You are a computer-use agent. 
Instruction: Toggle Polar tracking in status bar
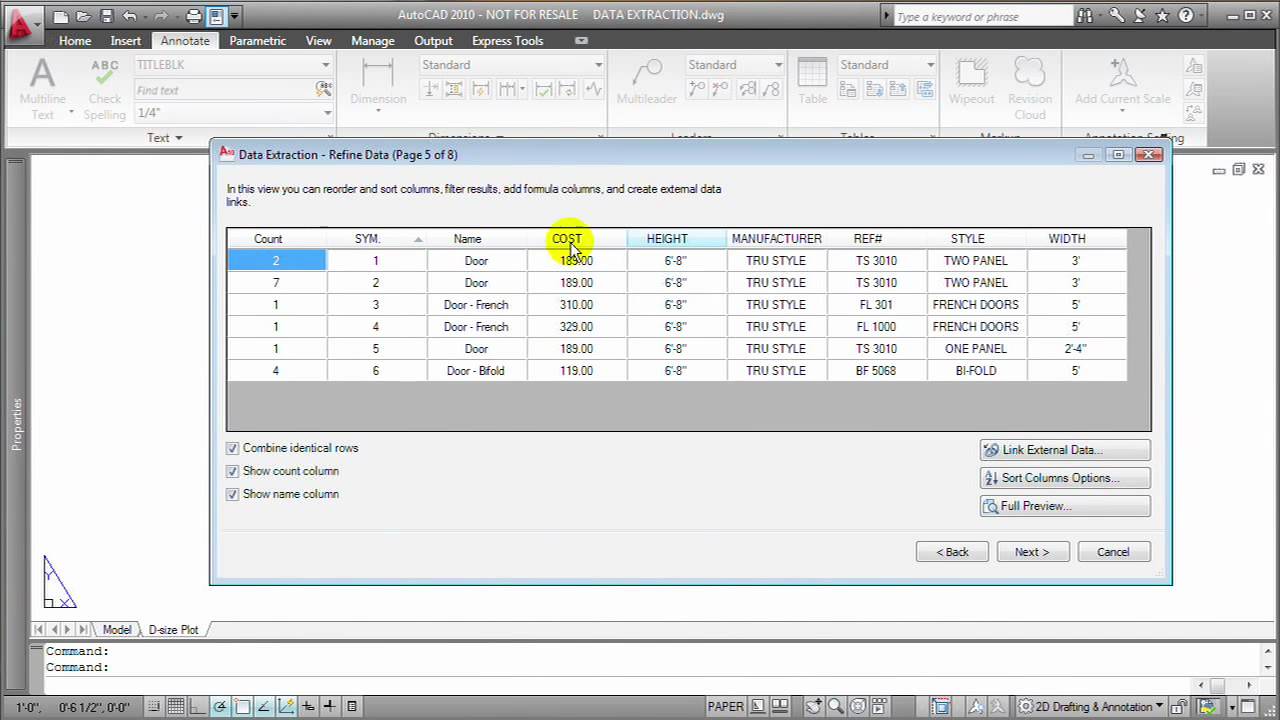point(219,707)
